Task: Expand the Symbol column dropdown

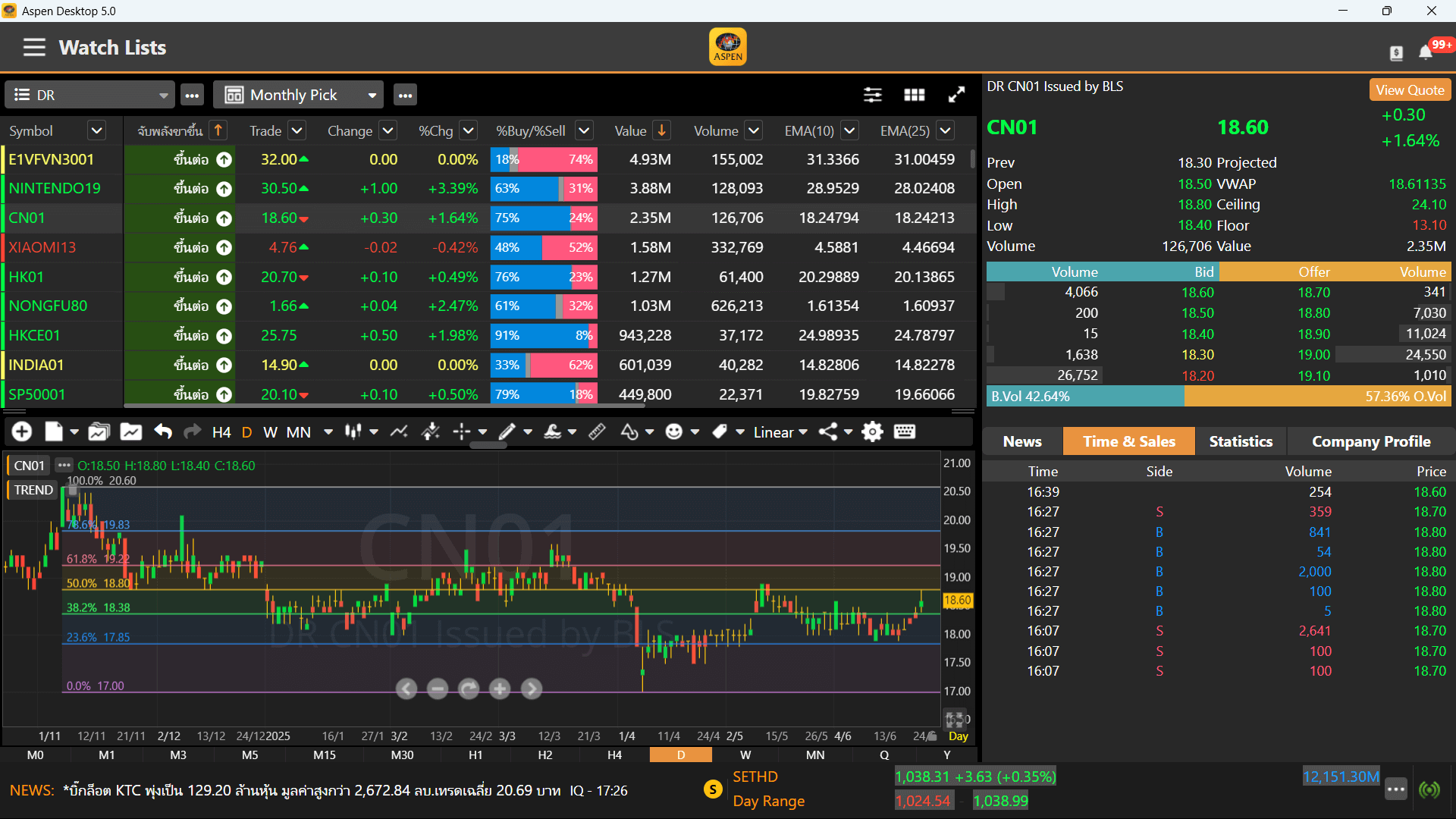Action: [x=96, y=130]
